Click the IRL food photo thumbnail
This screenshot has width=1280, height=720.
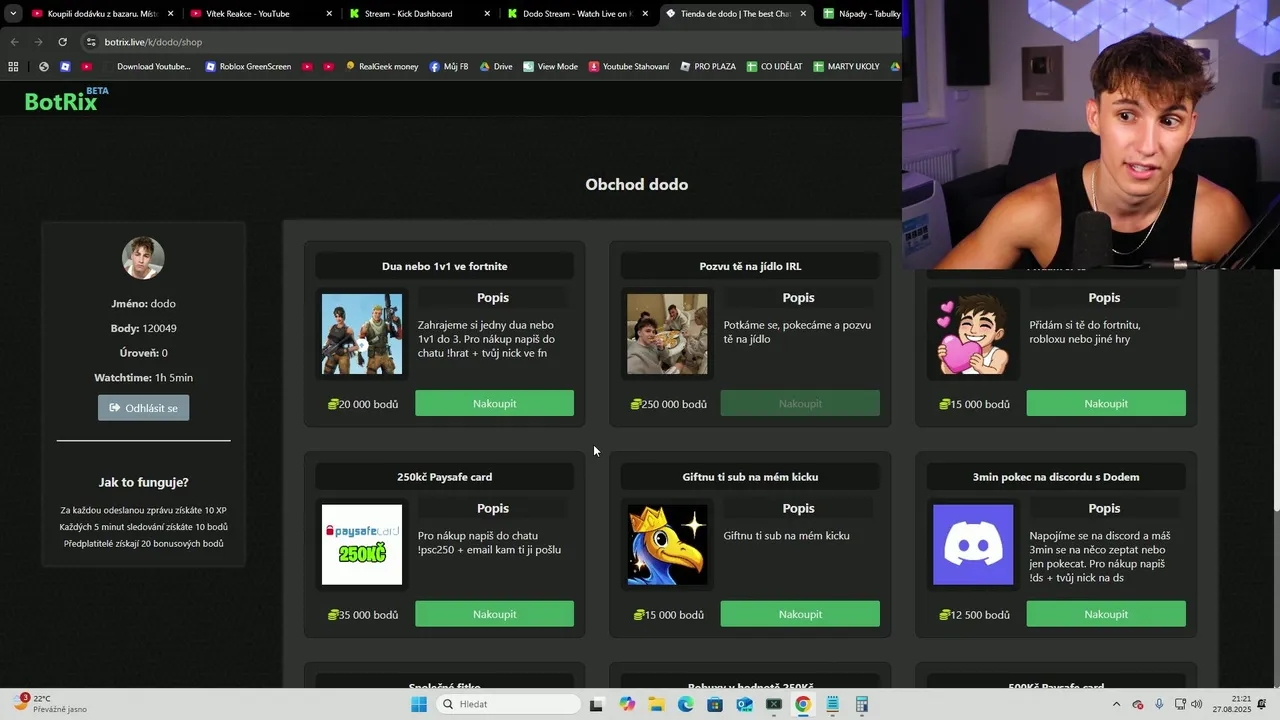coord(667,334)
